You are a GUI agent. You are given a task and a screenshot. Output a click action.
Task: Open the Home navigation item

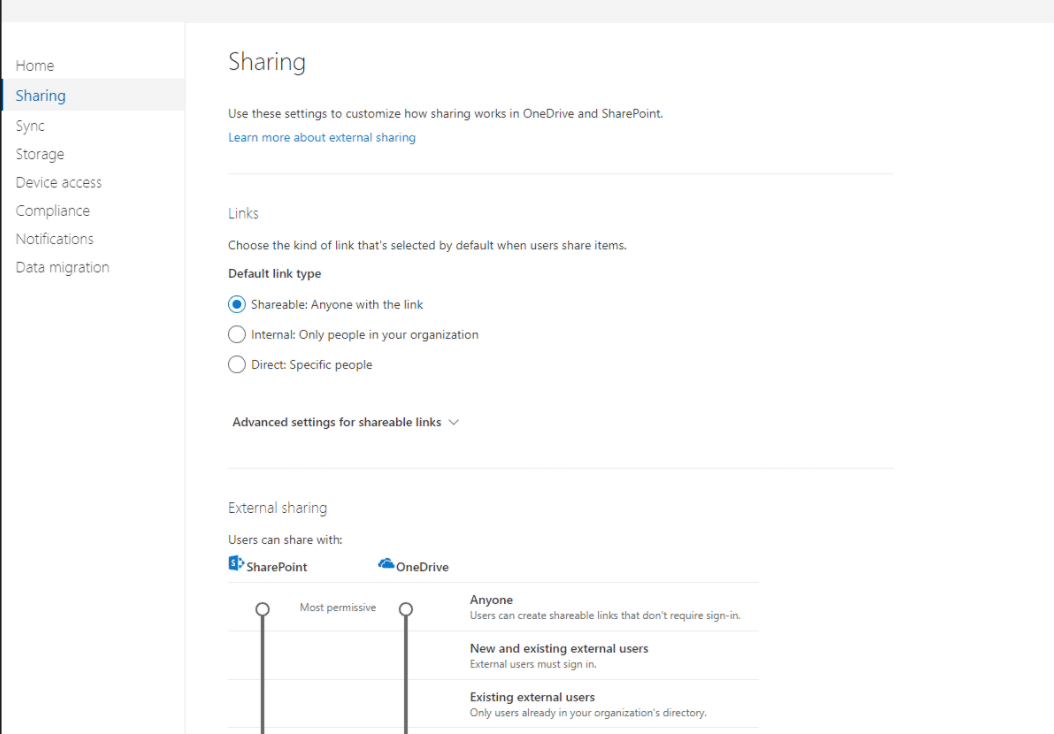pos(35,66)
